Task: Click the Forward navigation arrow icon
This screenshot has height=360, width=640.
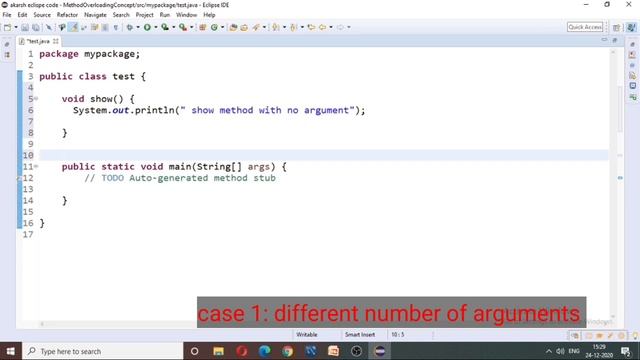Action: click(x=340, y=27)
